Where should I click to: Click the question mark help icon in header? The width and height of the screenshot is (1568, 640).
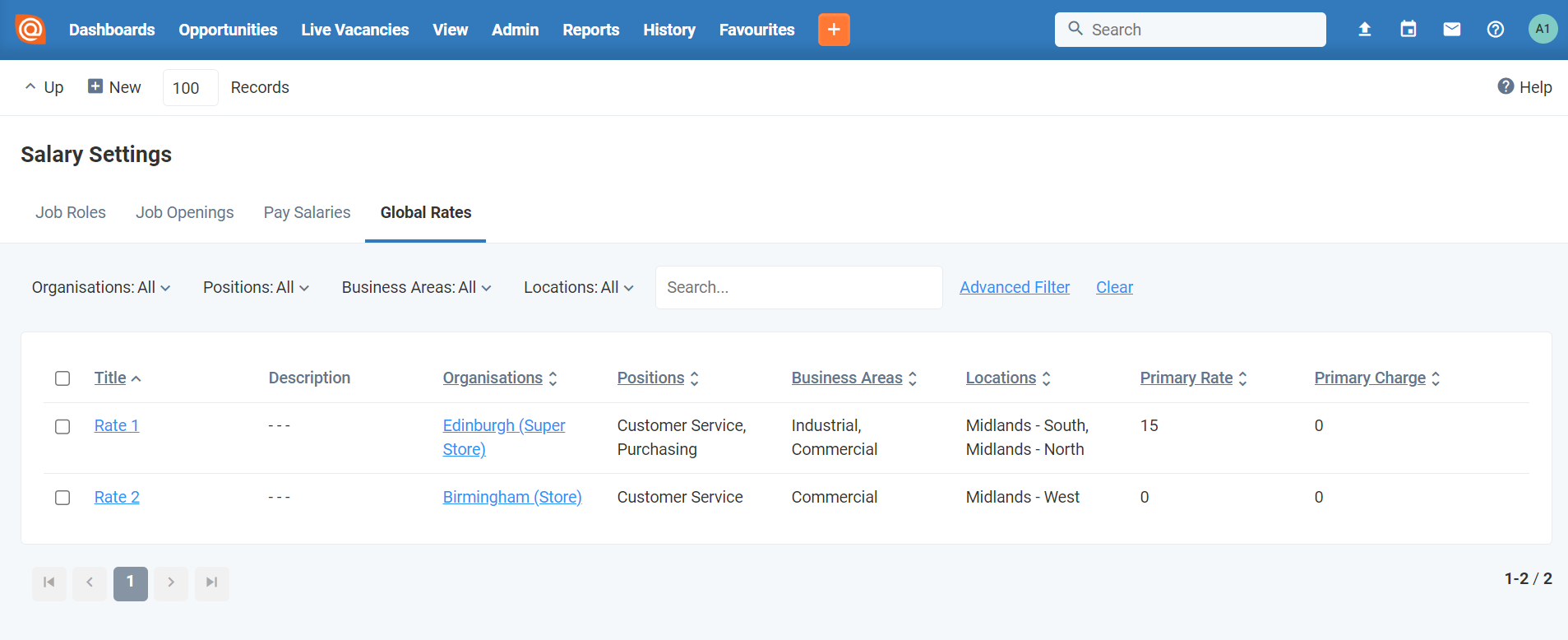coord(1496,30)
